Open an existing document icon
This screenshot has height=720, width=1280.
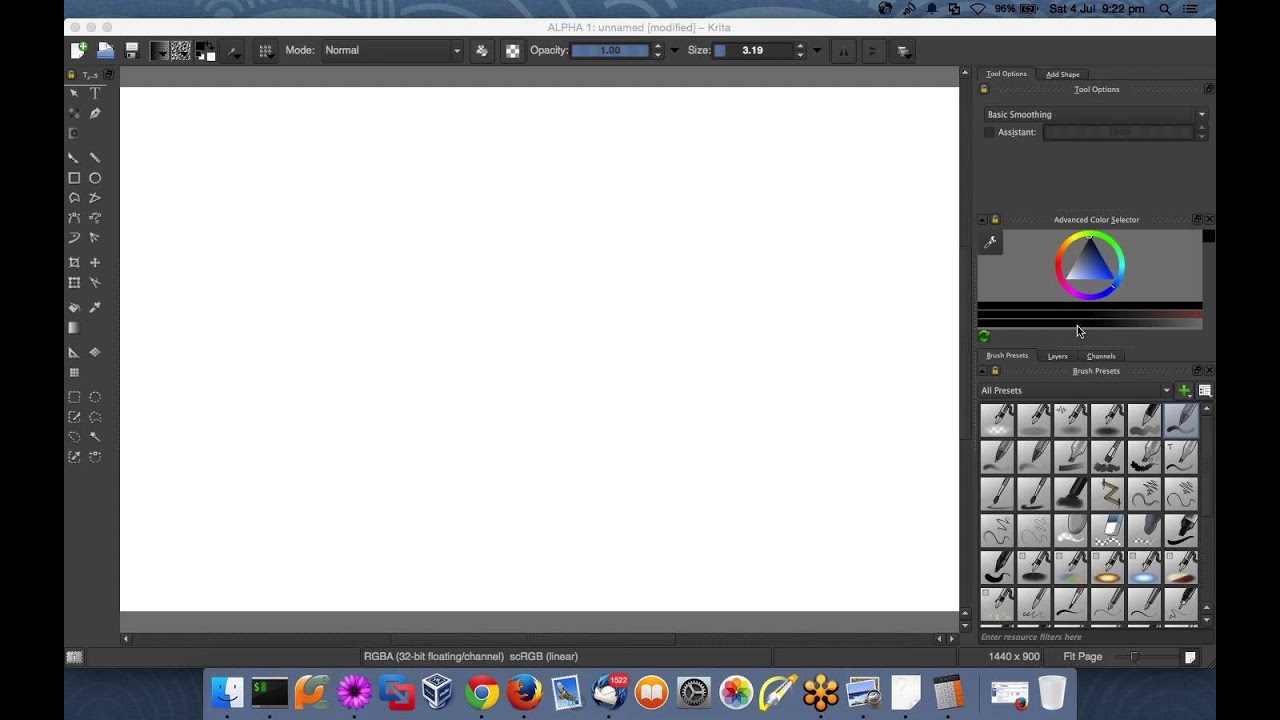[105, 50]
